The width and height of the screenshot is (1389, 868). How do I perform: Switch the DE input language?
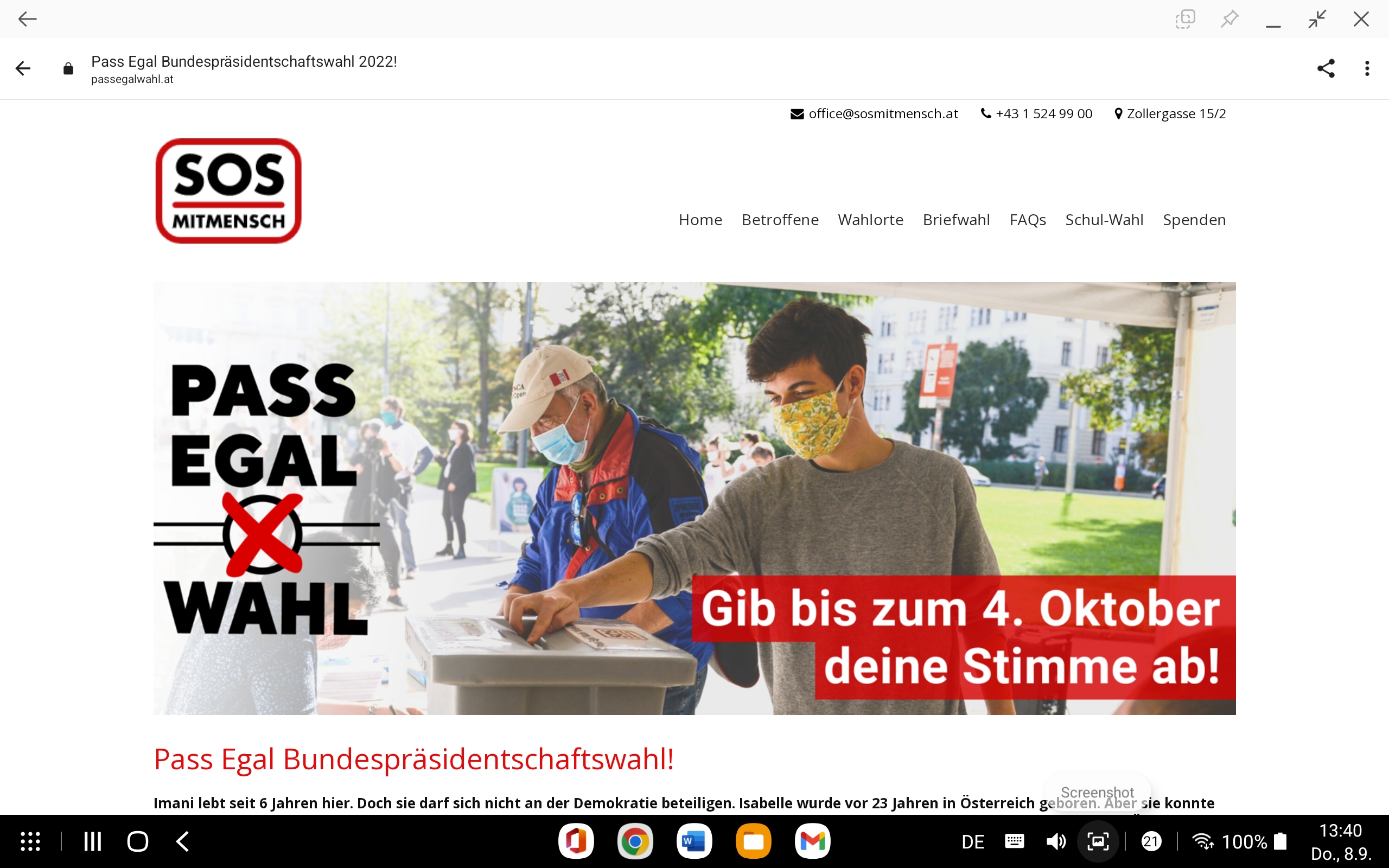click(972, 841)
